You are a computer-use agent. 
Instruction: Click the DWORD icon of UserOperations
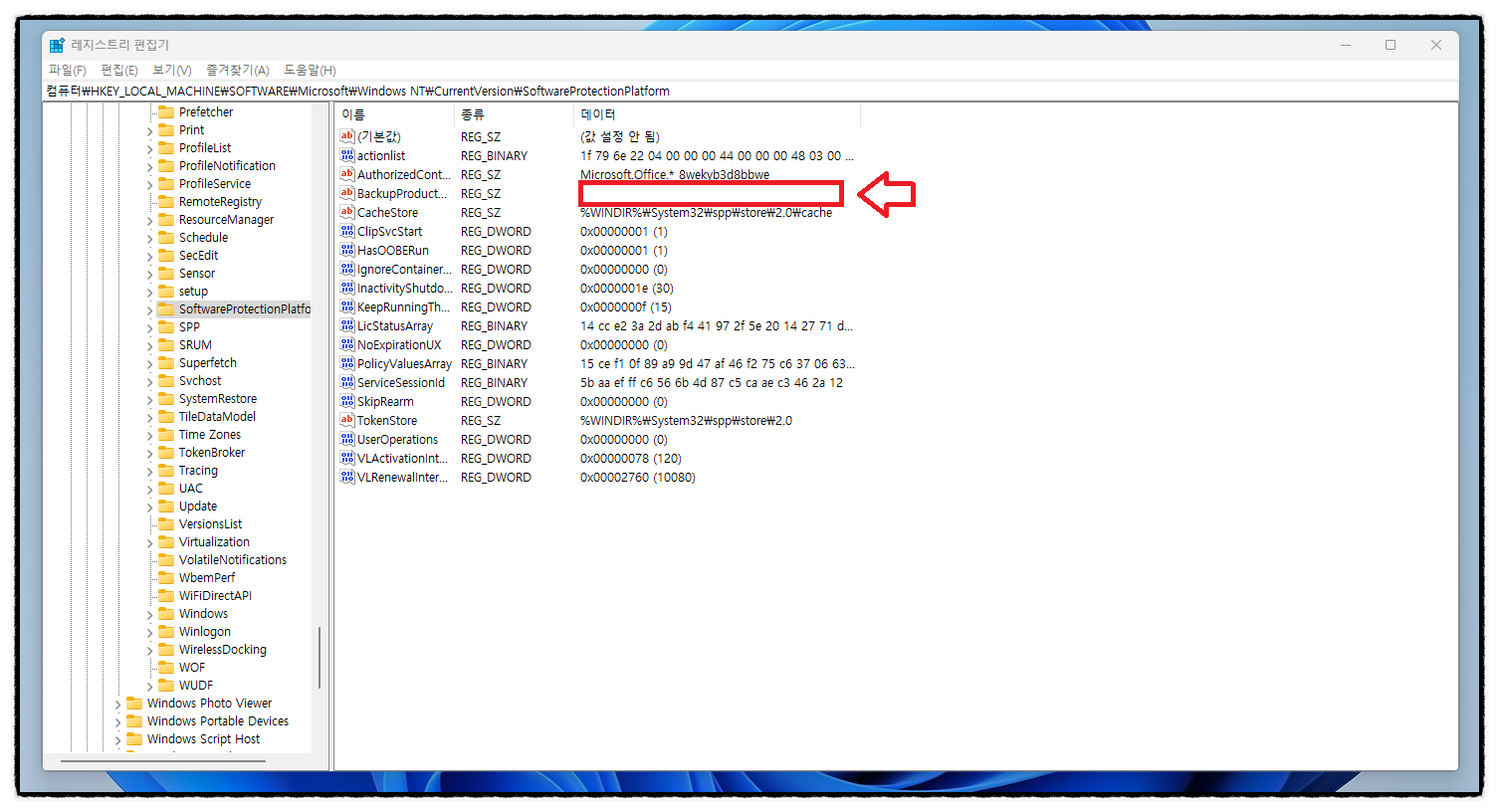[347, 439]
